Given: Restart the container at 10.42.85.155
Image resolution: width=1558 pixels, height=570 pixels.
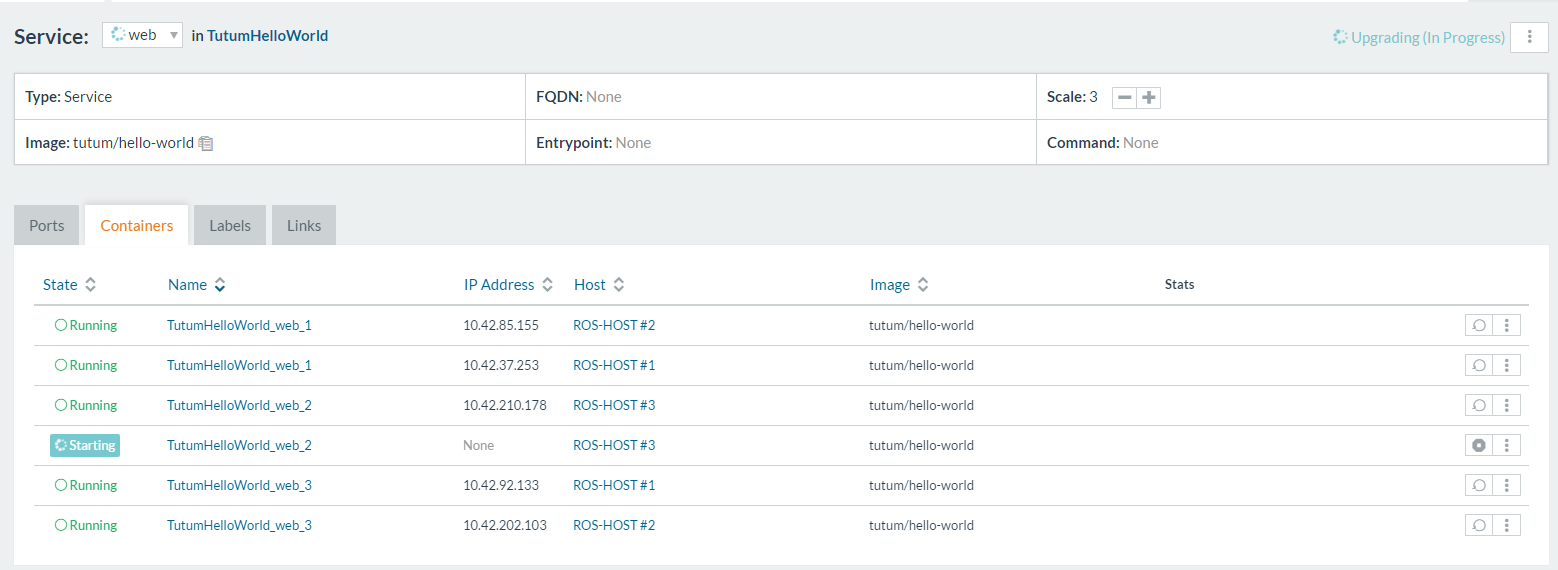Looking at the screenshot, I should [x=1478, y=325].
